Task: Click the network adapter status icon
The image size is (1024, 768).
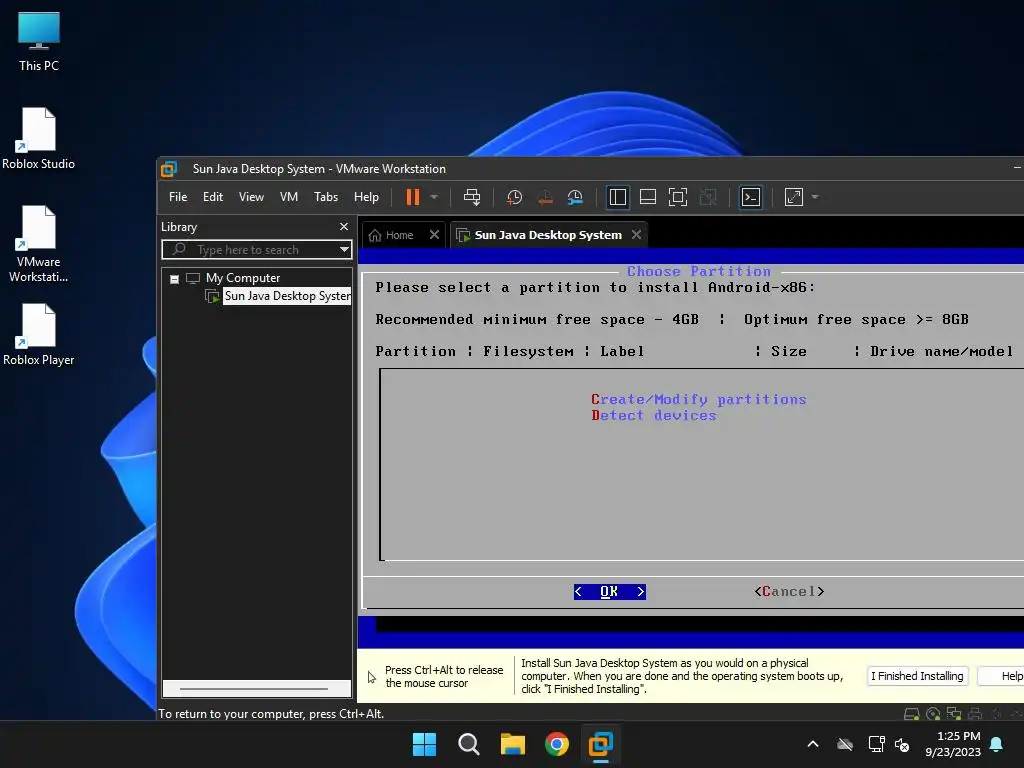Action: point(954,714)
